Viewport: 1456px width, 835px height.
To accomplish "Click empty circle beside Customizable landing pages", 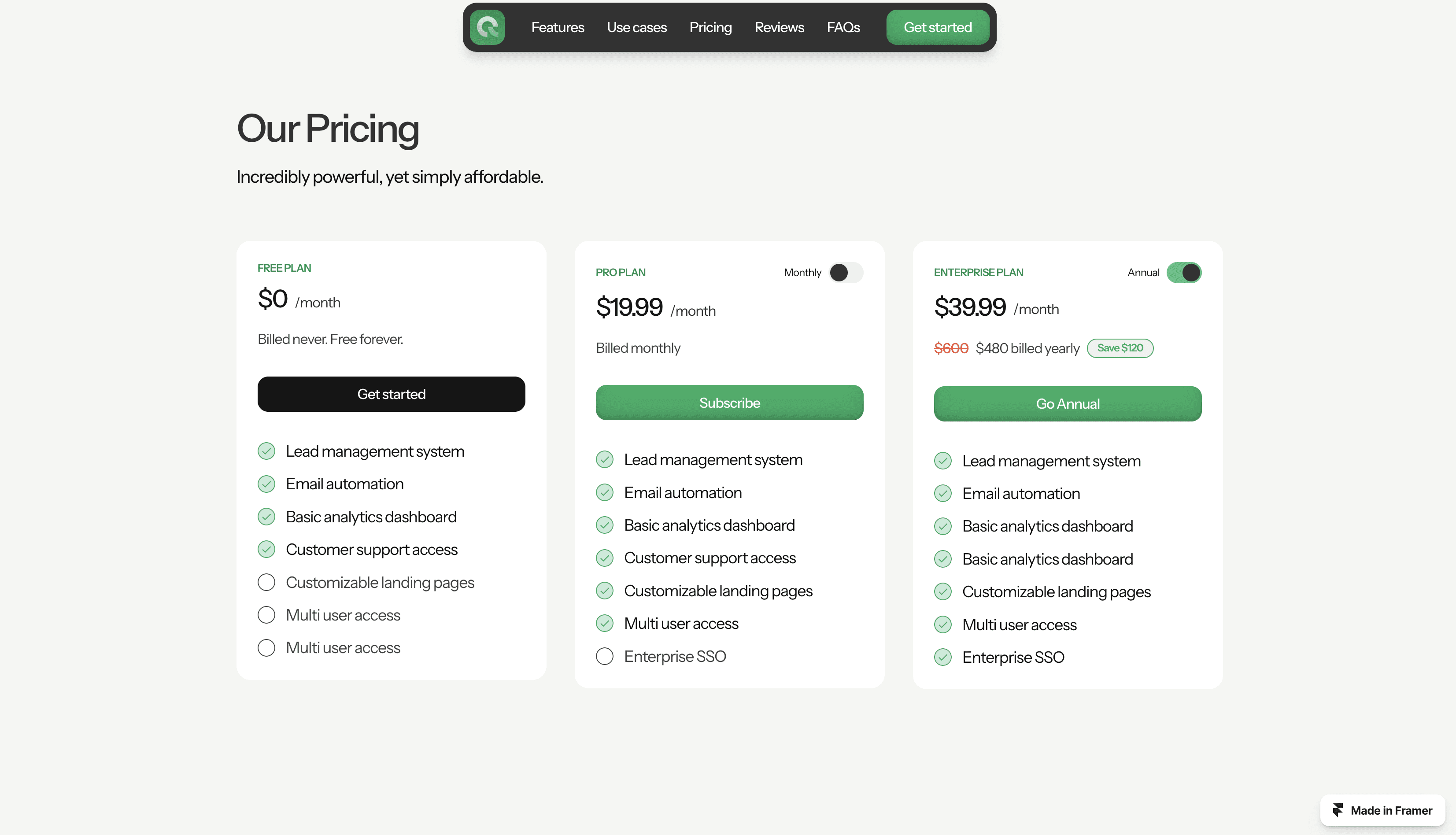I will click(x=266, y=583).
